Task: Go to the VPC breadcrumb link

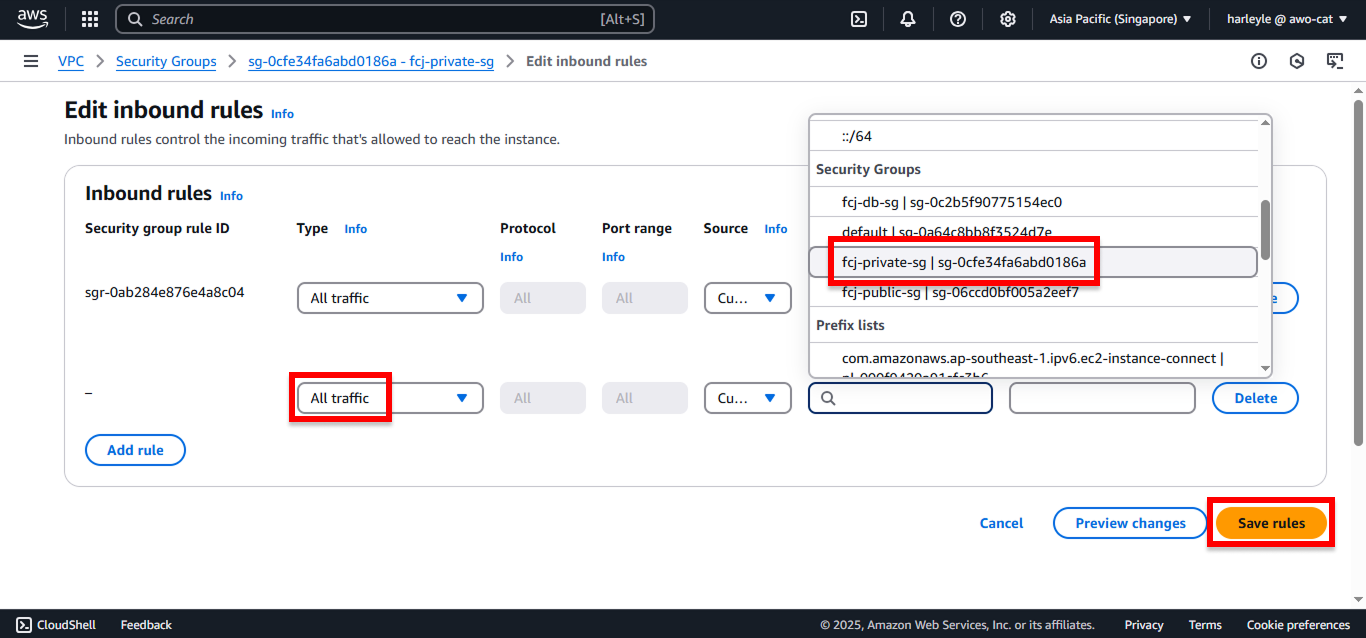Action: (71, 61)
